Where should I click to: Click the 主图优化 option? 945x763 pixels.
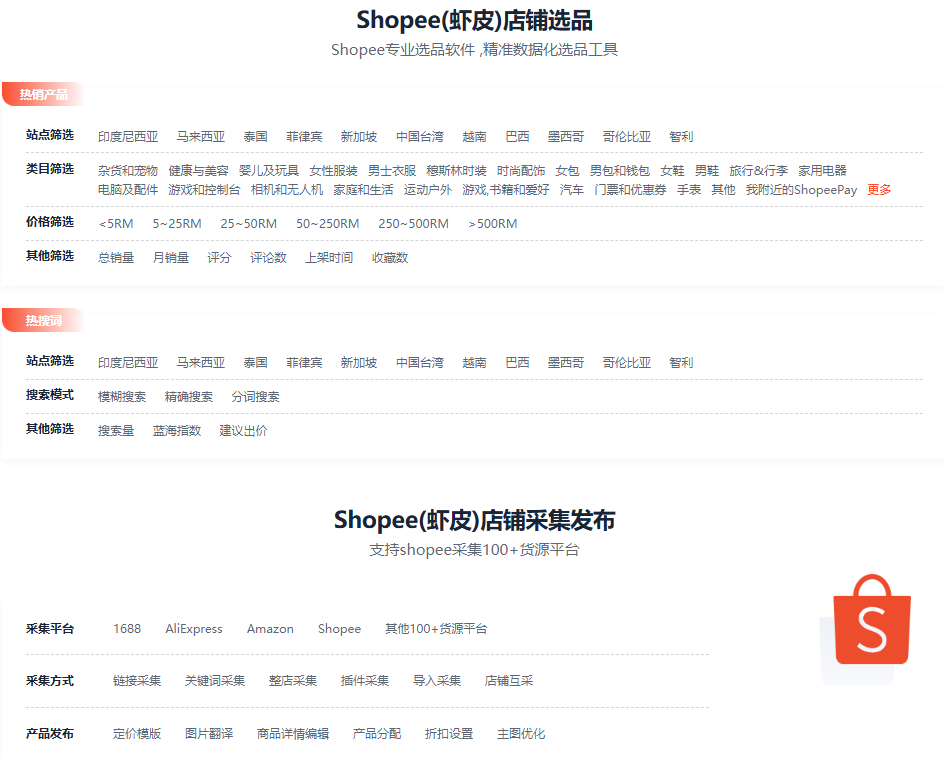pyautogui.click(x=521, y=734)
